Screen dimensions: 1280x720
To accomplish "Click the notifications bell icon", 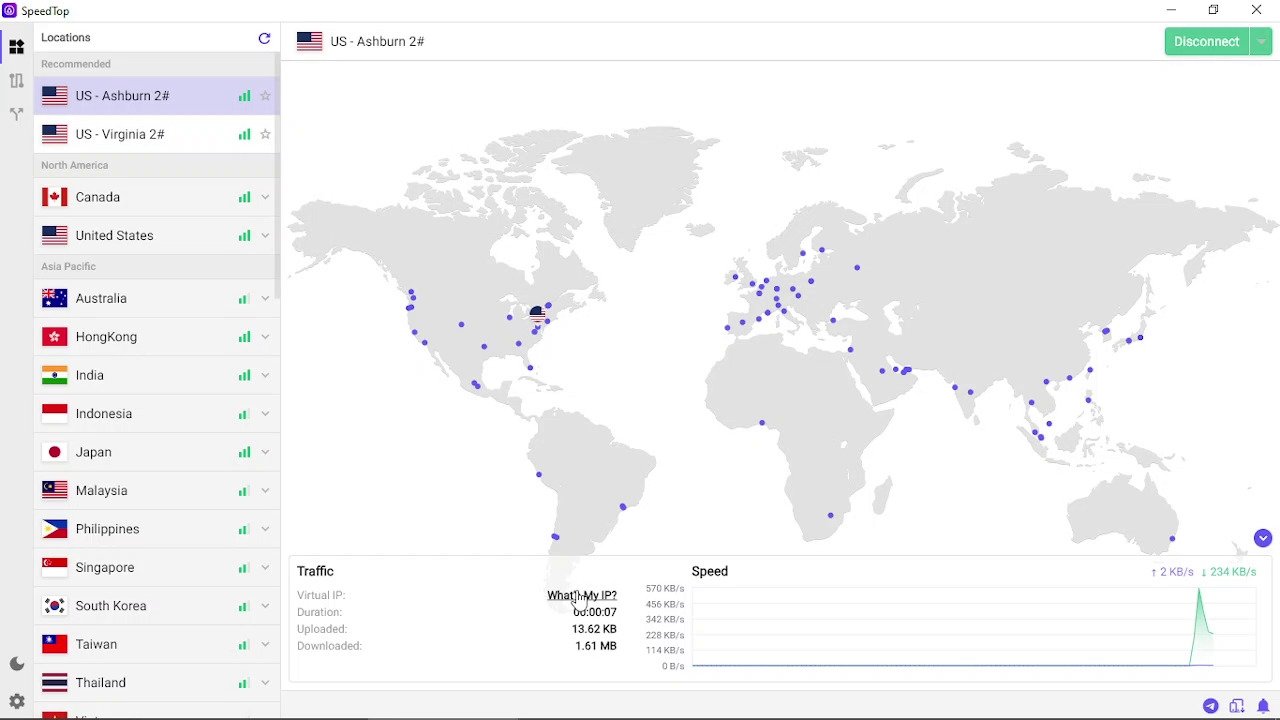I will [1263, 706].
